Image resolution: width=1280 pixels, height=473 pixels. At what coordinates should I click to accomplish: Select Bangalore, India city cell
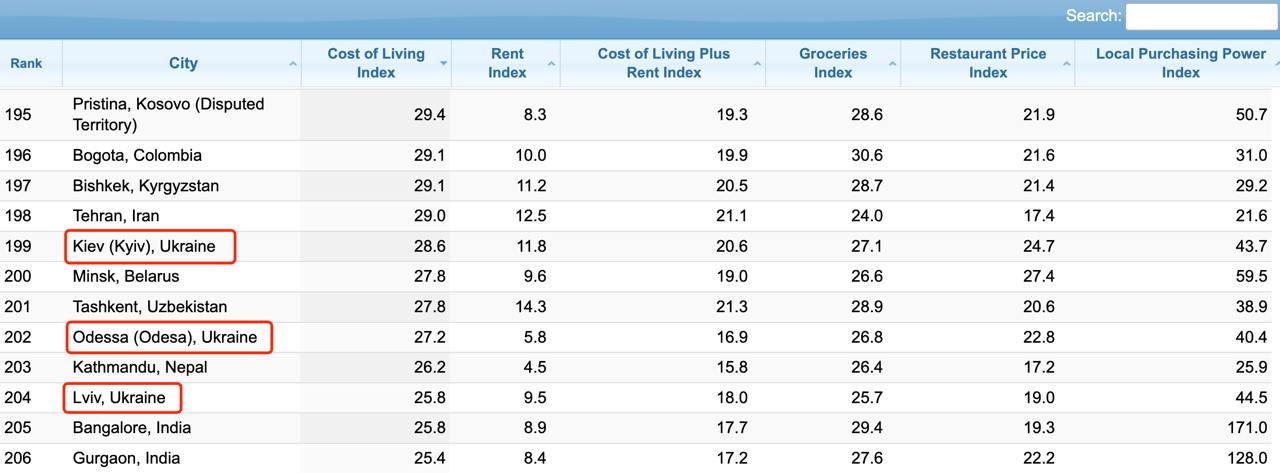pos(131,427)
